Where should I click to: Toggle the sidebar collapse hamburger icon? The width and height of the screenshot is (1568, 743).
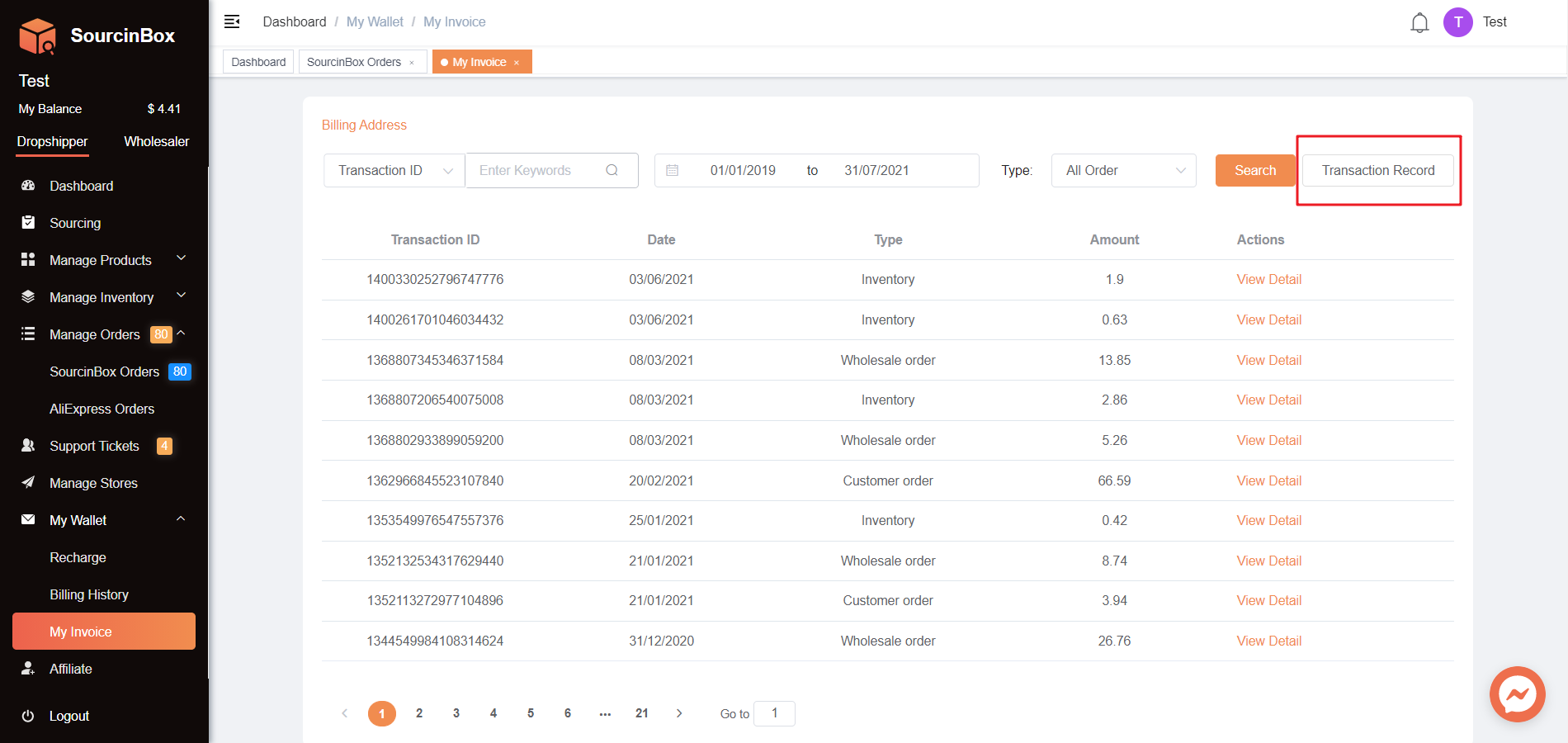(x=232, y=21)
